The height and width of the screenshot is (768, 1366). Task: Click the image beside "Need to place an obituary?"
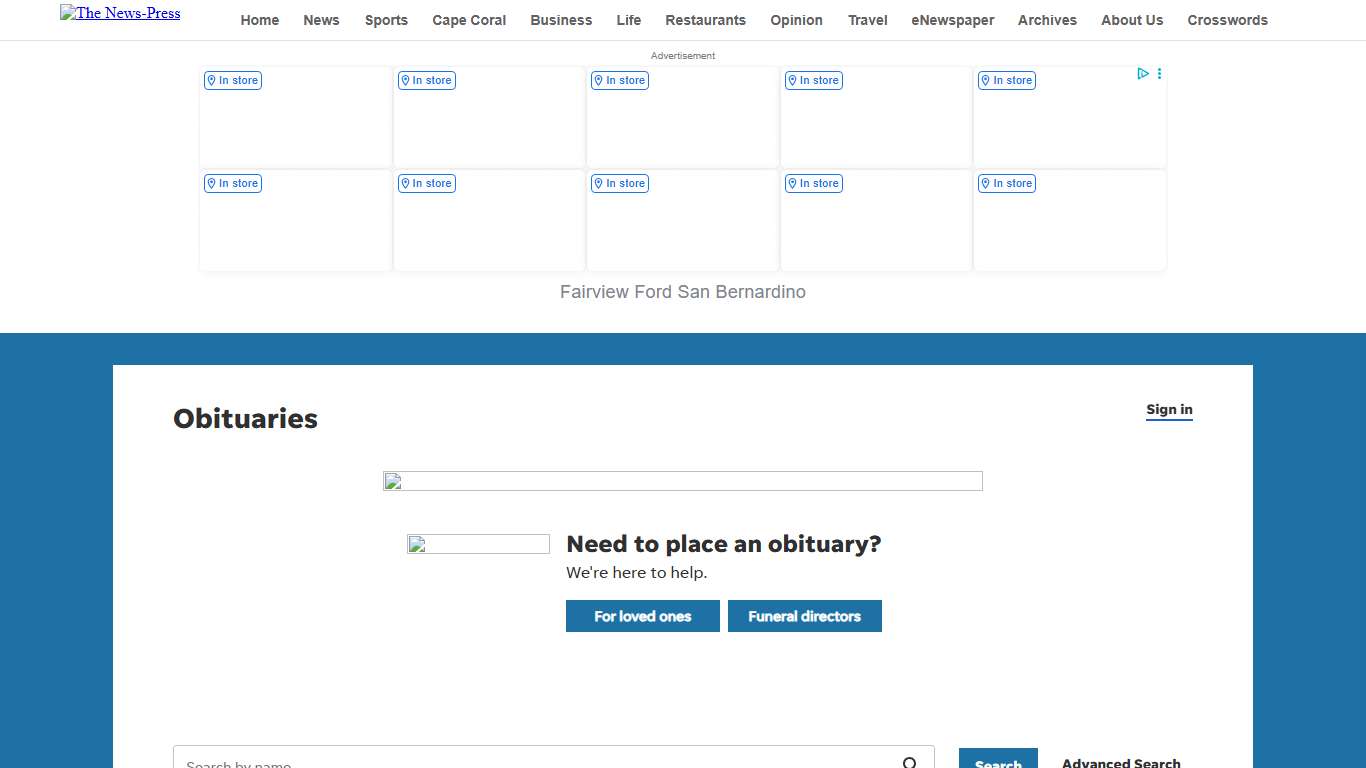[x=478, y=544]
